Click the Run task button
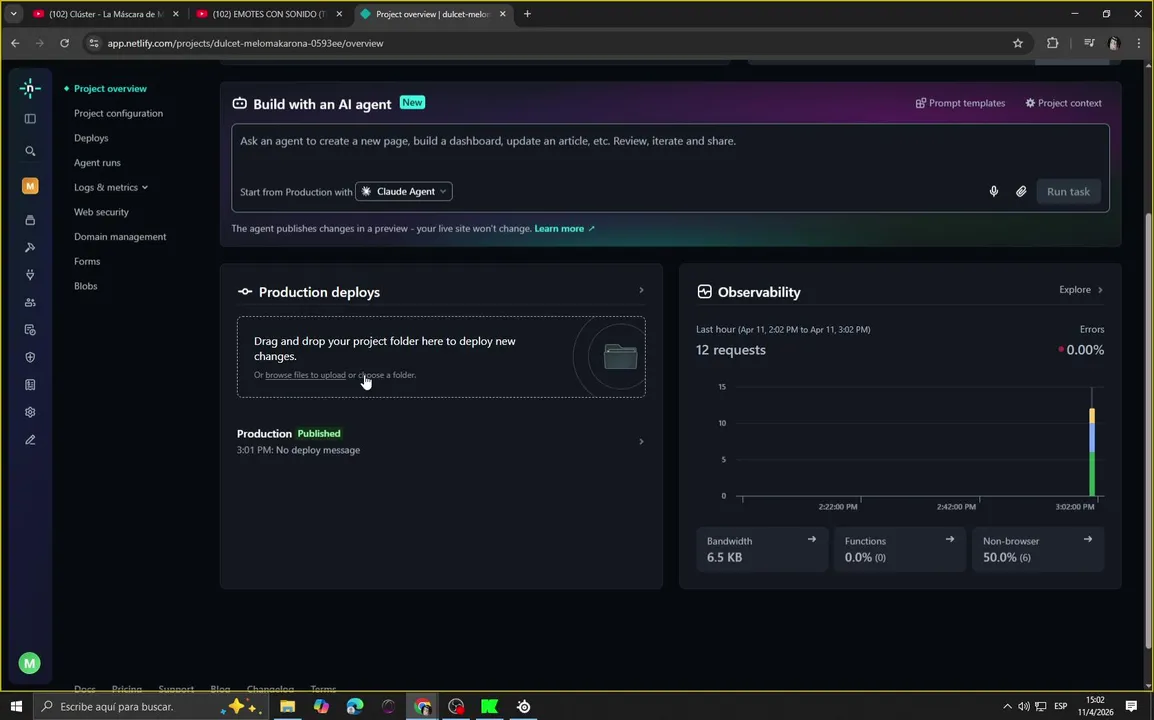The image size is (1154, 720). (1068, 191)
